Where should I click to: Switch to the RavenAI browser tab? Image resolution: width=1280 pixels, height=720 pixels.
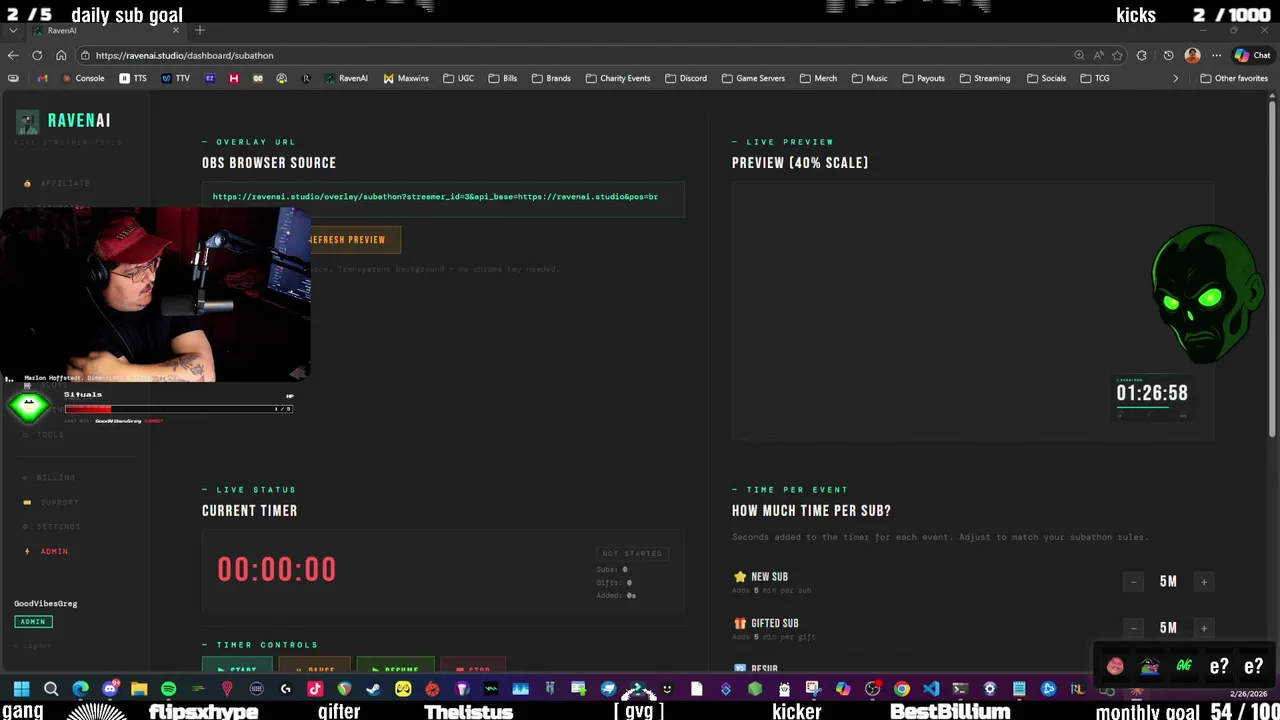pos(105,30)
